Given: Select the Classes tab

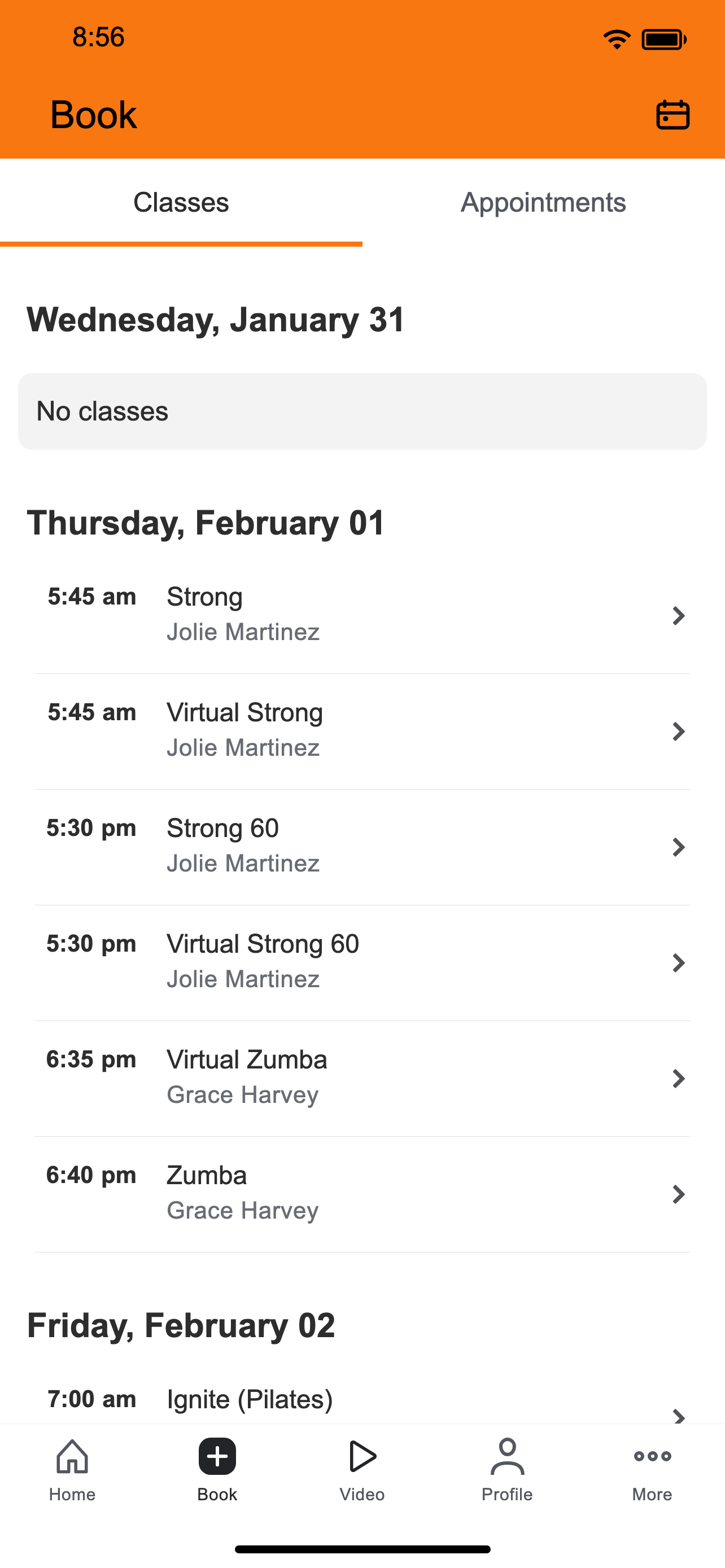Looking at the screenshot, I should [181, 202].
